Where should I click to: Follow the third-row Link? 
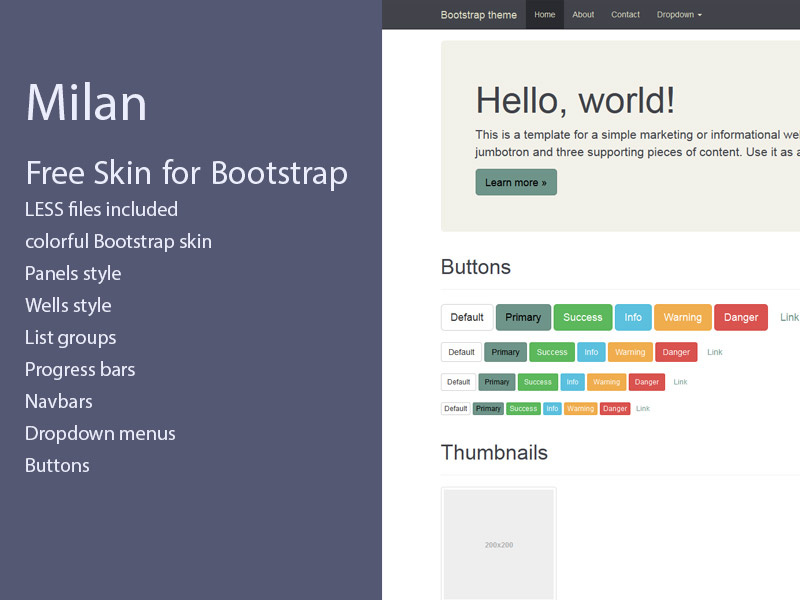click(681, 382)
